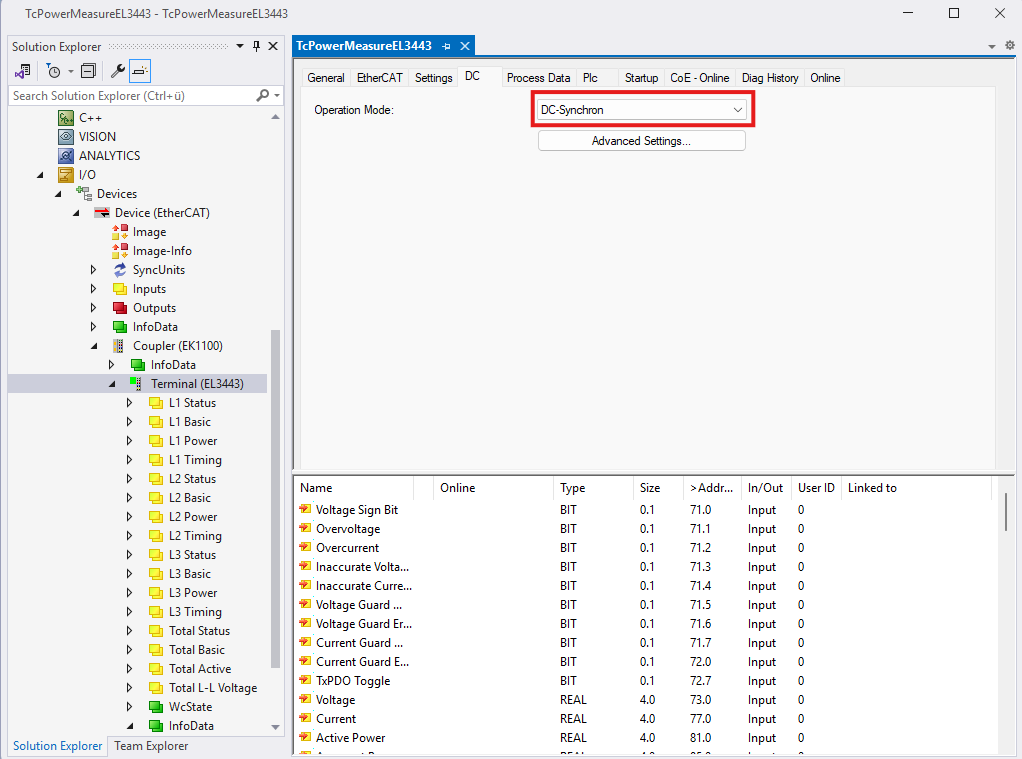Open Properties via the wrench icon
1022x759 pixels.
point(117,71)
